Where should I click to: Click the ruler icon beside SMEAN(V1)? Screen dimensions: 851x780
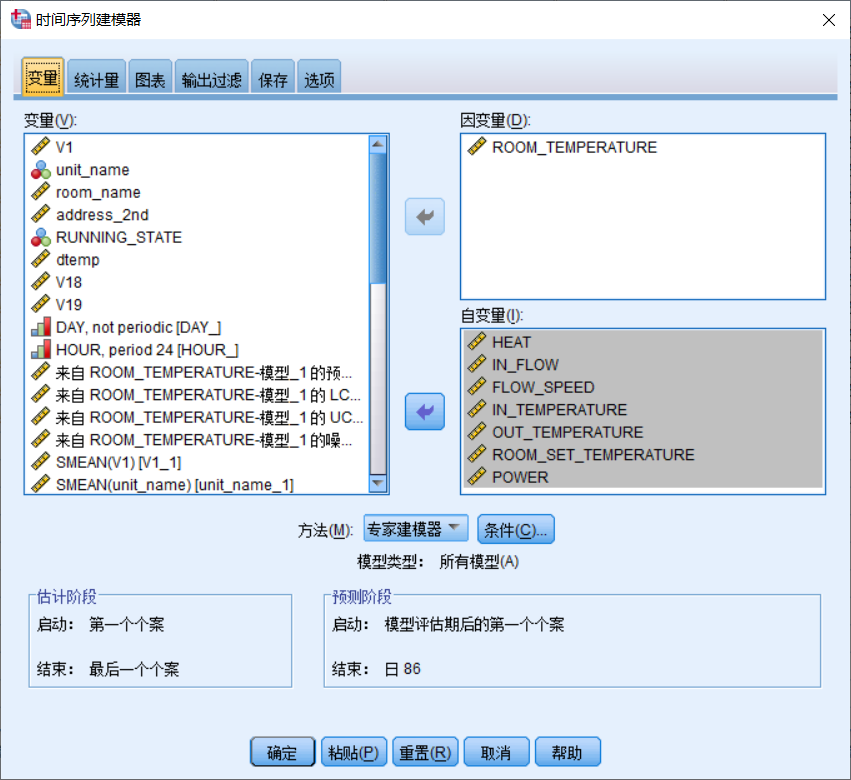click(x=41, y=462)
